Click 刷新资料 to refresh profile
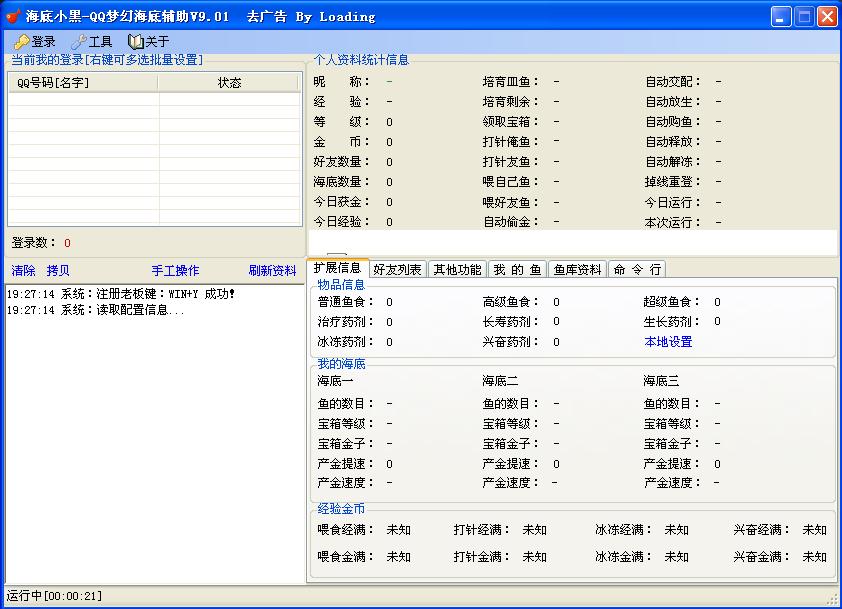 click(x=272, y=271)
